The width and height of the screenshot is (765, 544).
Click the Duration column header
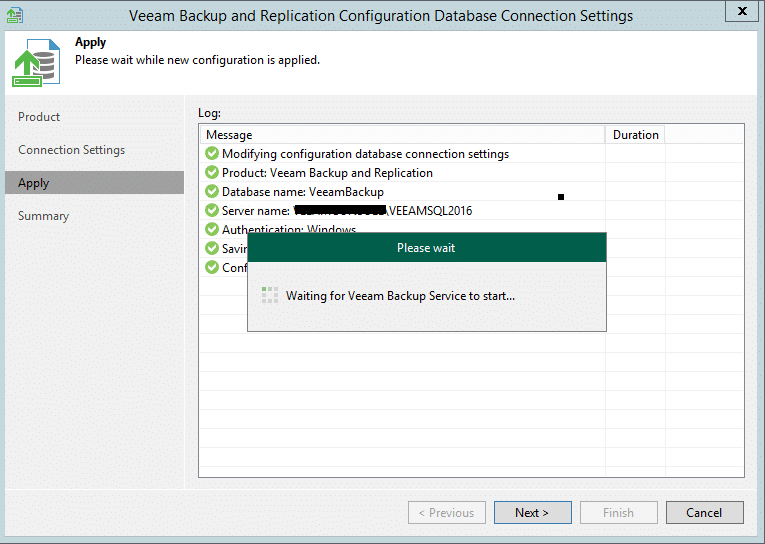point(635,135)
